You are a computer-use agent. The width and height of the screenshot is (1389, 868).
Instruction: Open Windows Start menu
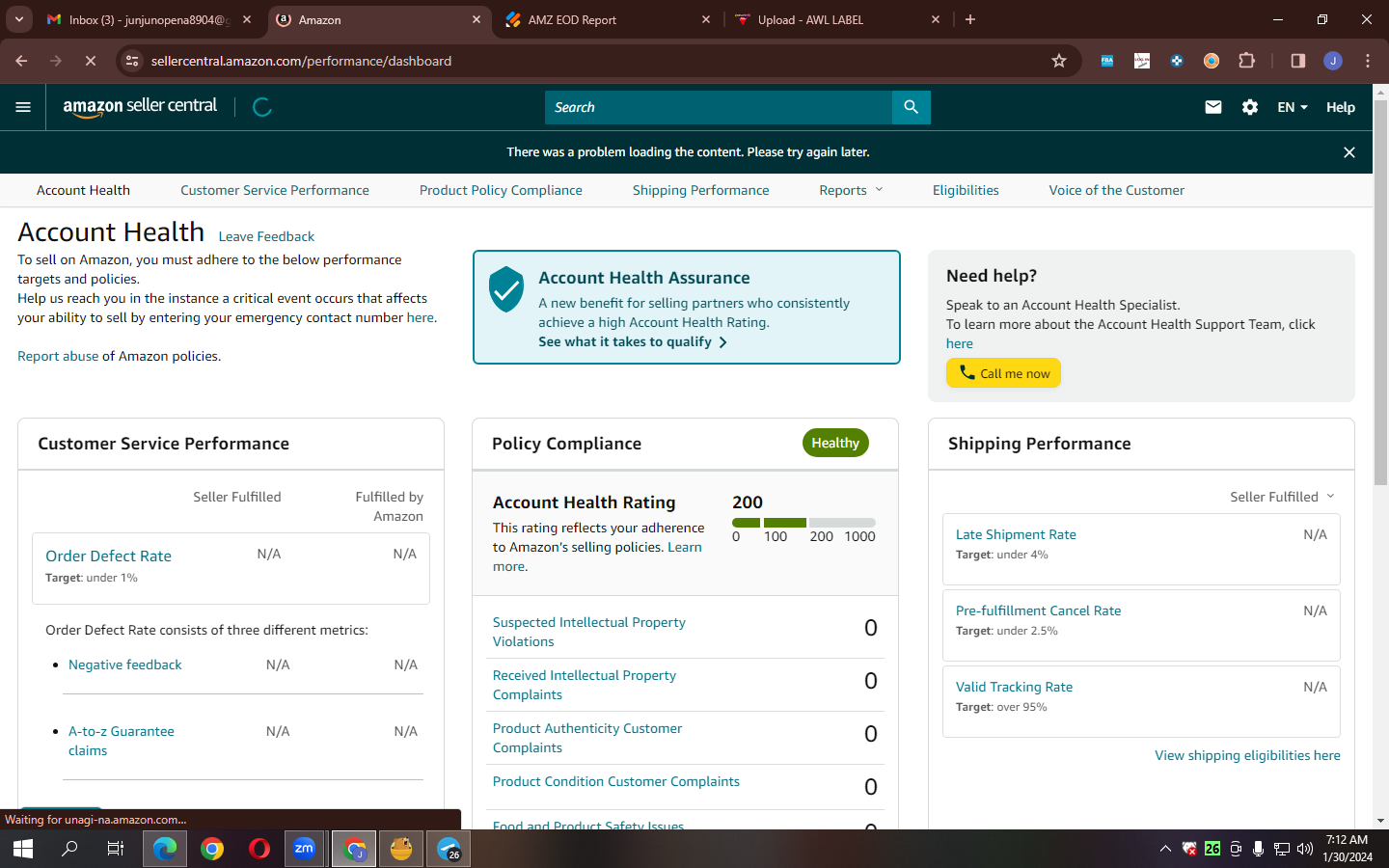(23, 849)
